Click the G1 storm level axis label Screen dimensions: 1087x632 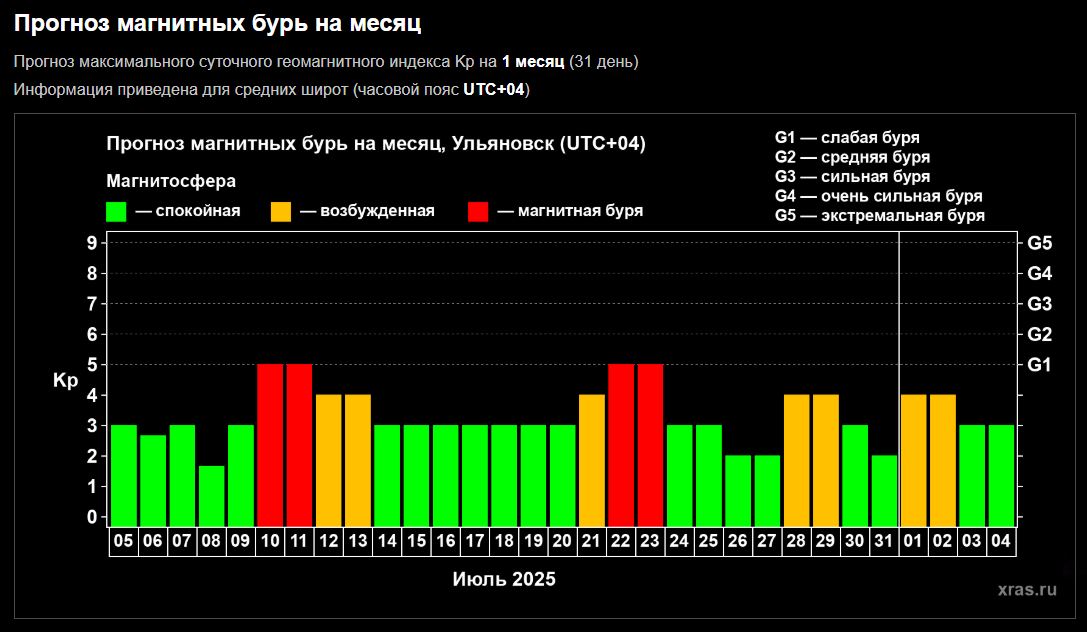(1040, 365)
